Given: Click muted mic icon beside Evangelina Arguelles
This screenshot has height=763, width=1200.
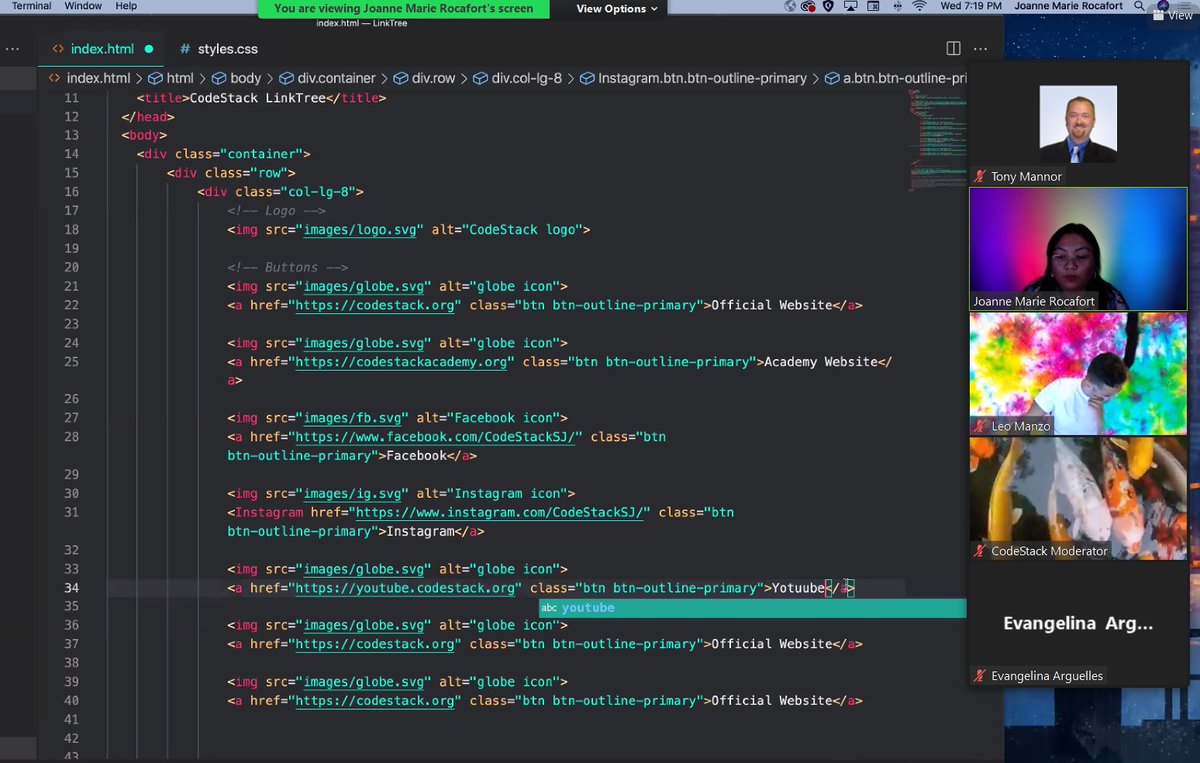Looking at the screenshot, I should click(x=980, y=676).
